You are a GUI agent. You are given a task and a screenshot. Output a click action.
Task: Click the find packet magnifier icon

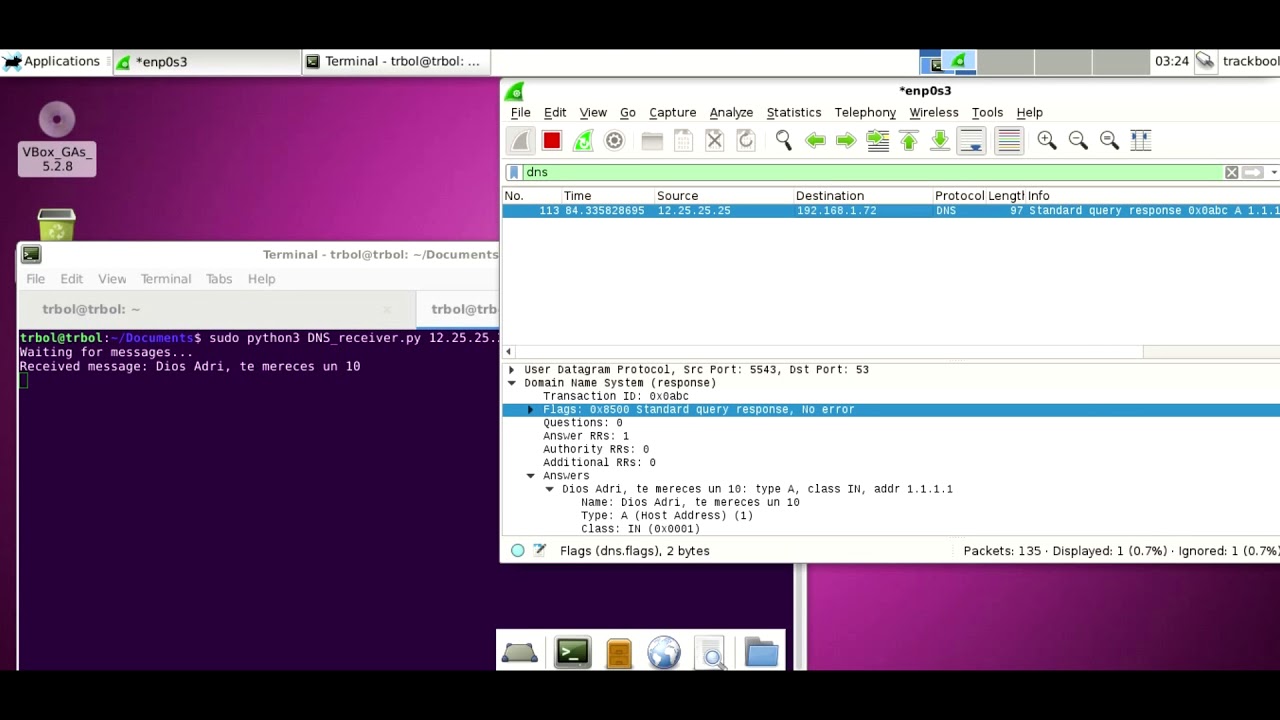(784, 141)
